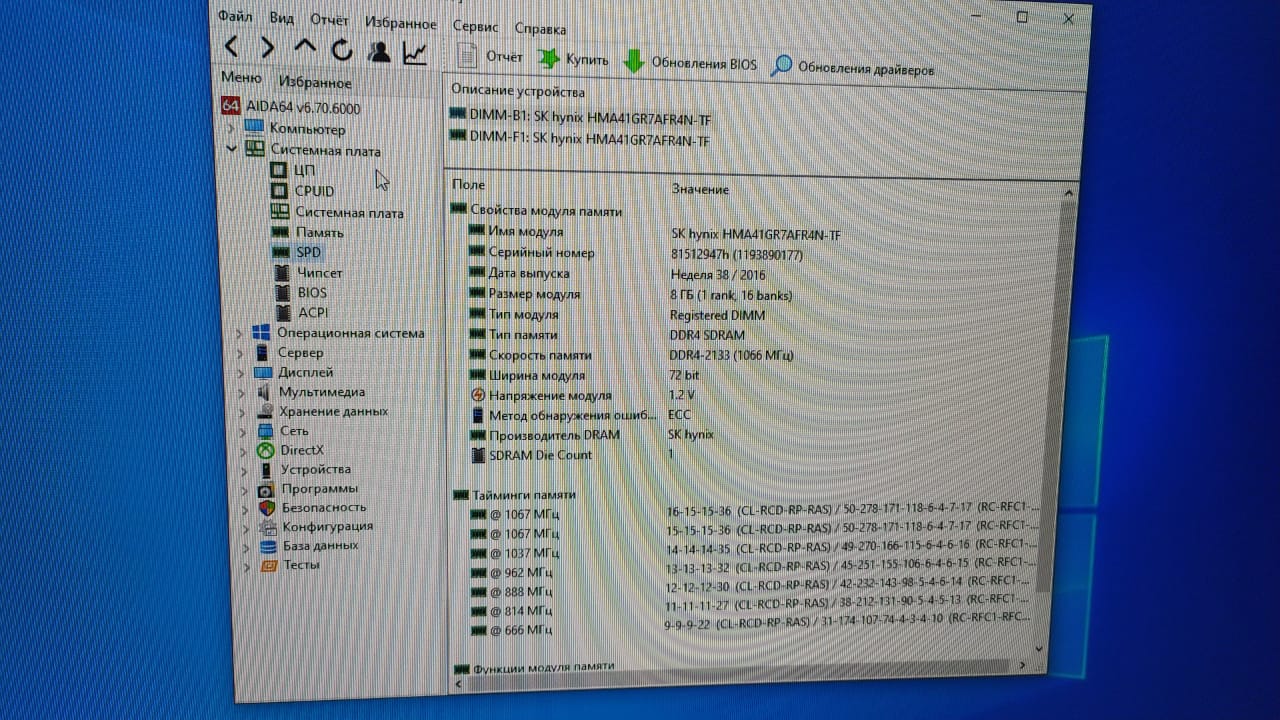The height and width of the screenshot is (720, 1280).
Task: Open the Сервис menu
Action: [476, 27]
